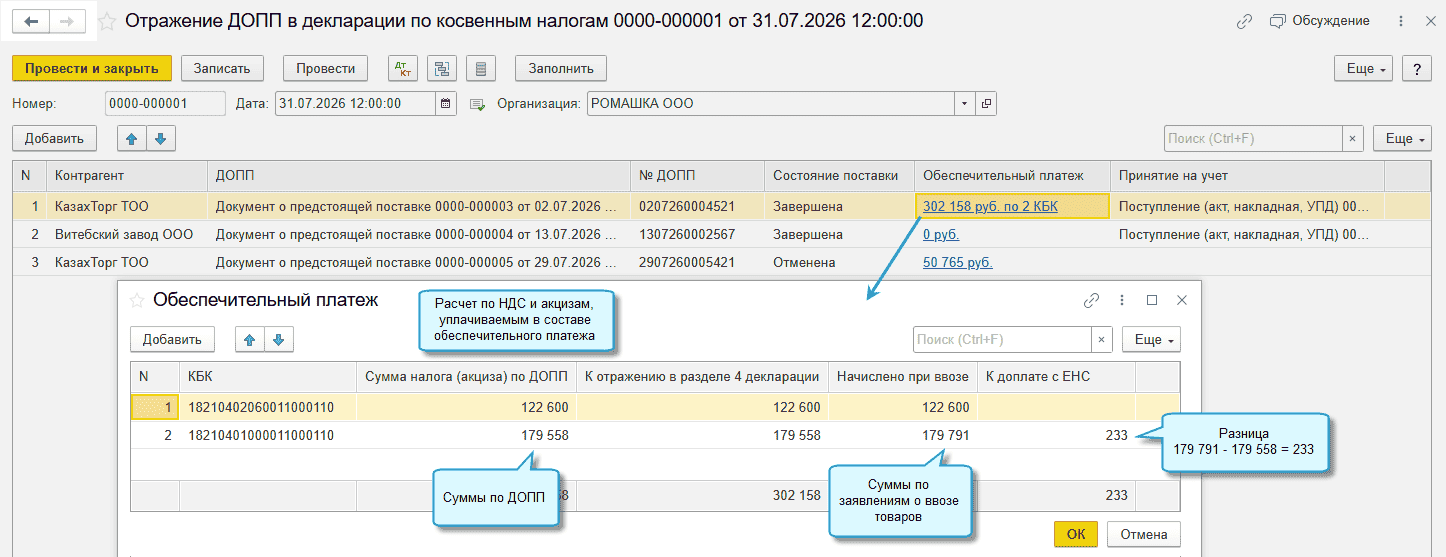Open the 50 765 руб. payment link
Viewport: 1446px width, 557px height.
[958, 262]
